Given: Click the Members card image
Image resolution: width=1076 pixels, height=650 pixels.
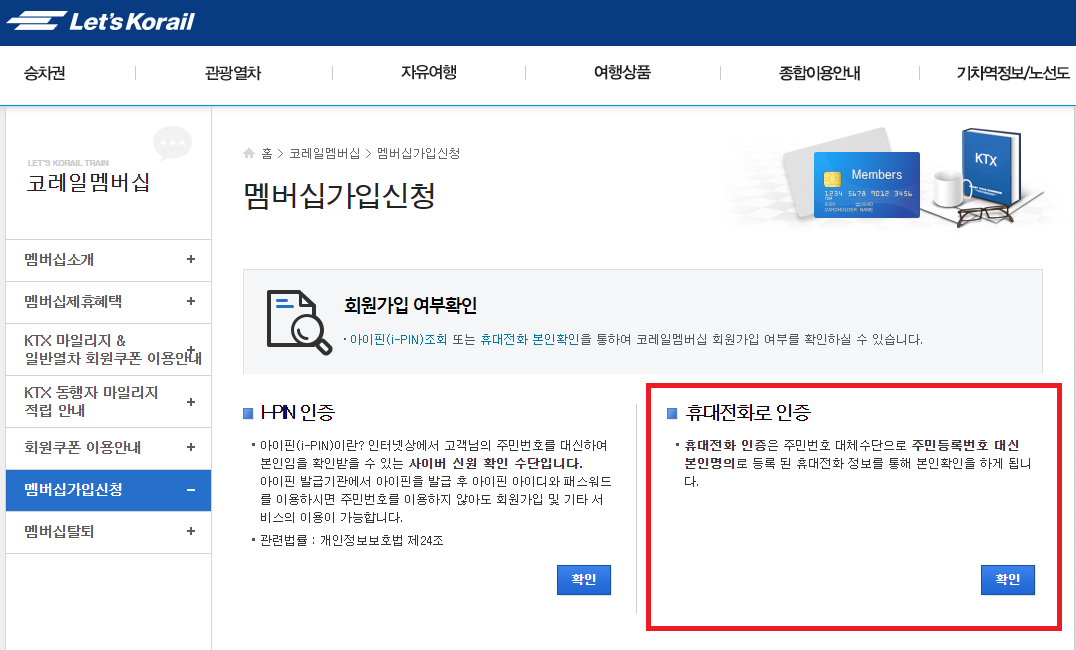Looking at the screenshot, I should [x=866, y=185].
